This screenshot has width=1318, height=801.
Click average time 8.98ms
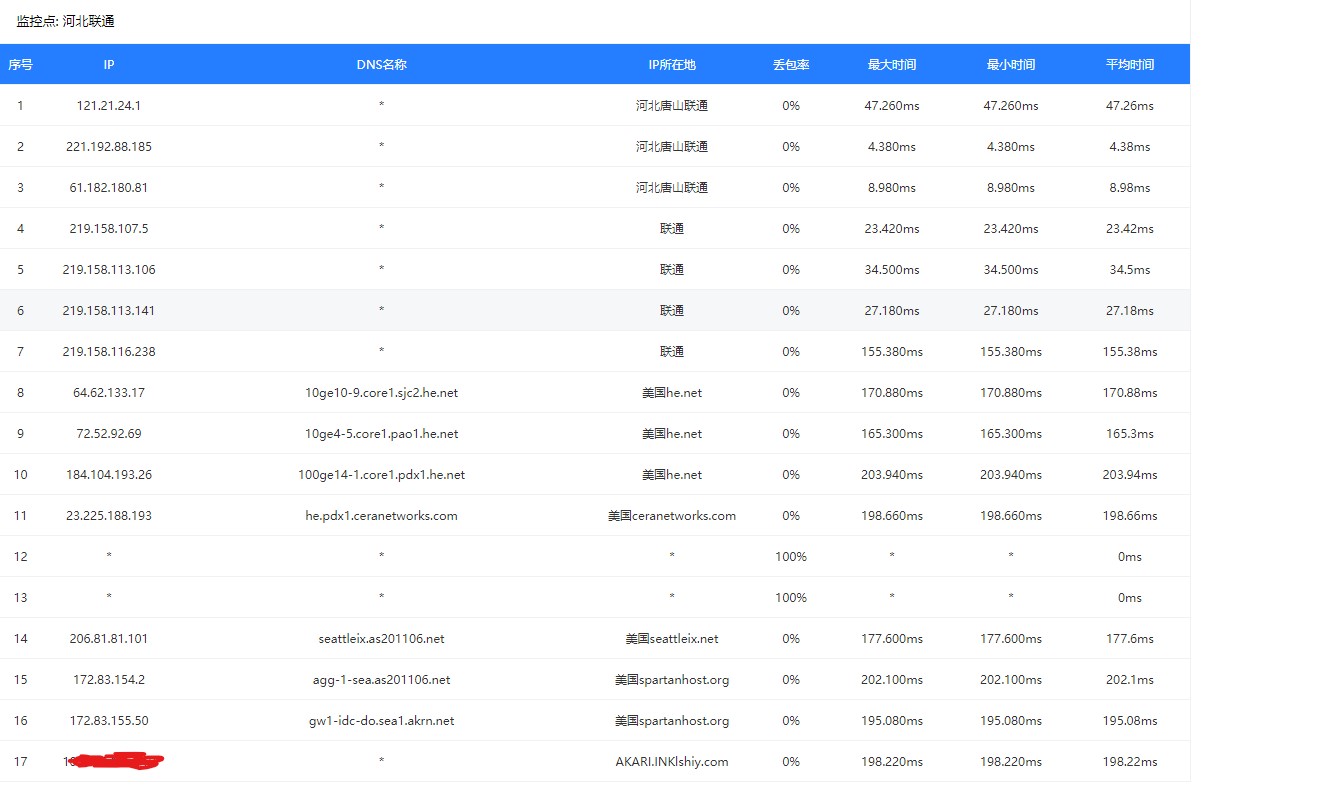pyautogui.click(x=1130, y=187)
